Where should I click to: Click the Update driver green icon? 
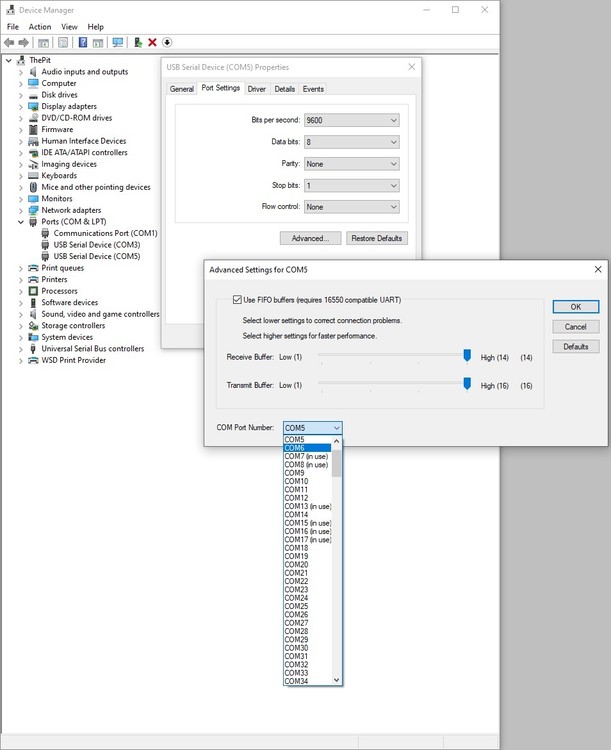click(138, 43)
